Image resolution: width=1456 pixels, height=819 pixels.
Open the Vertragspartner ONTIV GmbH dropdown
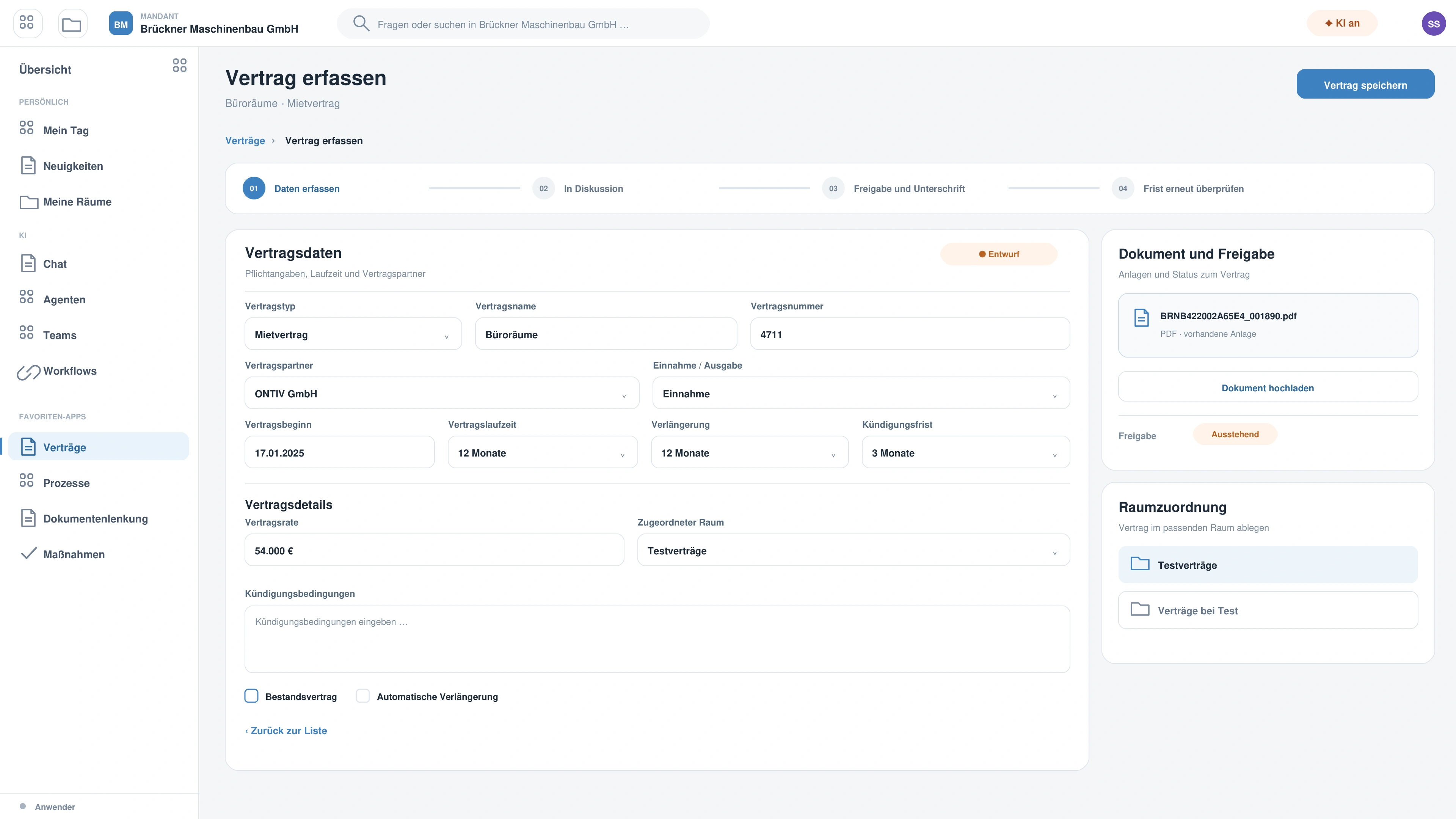click(x=442, y=394)
